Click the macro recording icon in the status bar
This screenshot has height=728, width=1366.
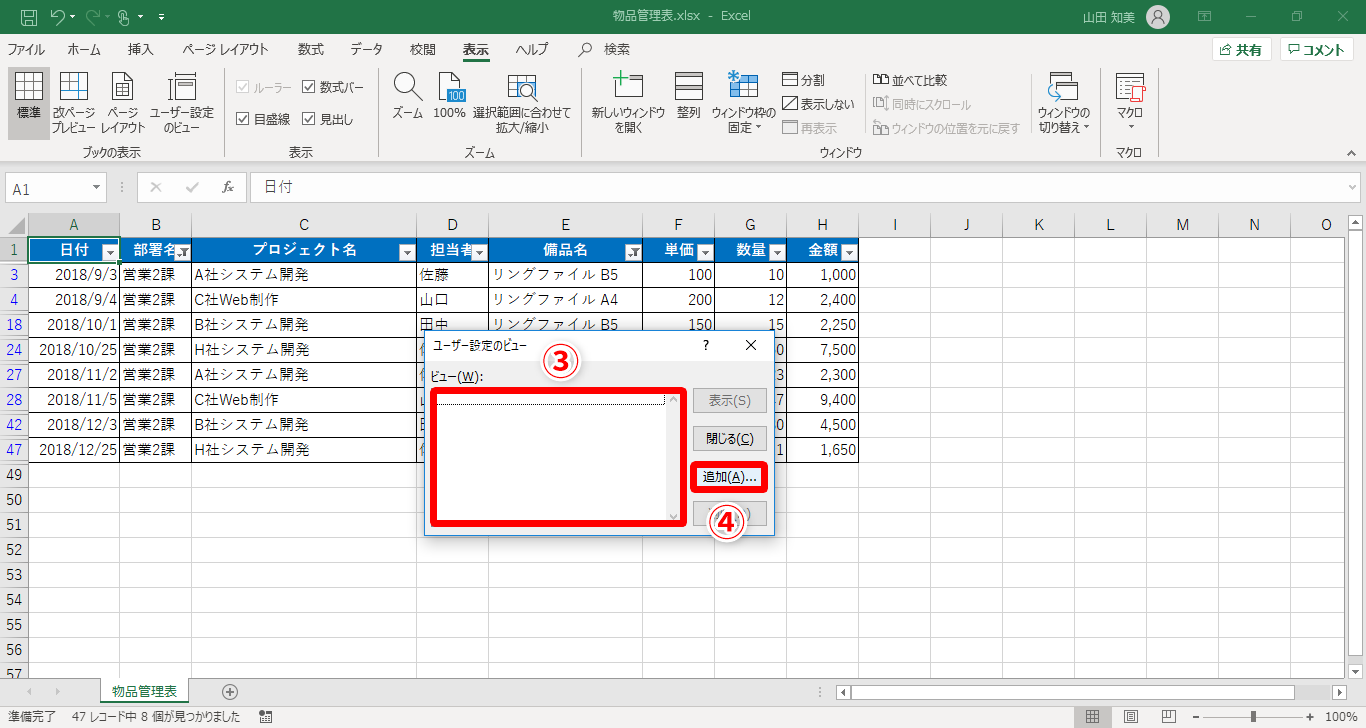(x=266, y=716)
